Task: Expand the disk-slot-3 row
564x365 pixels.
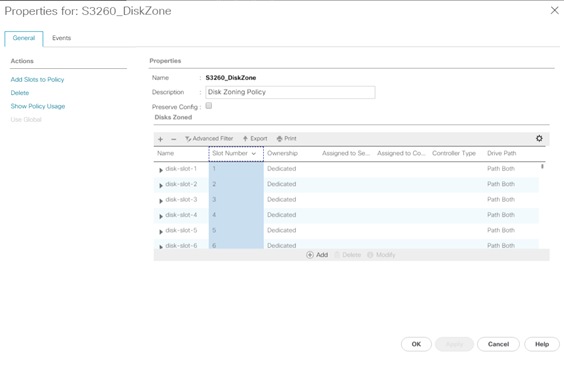Action: point(161,201)
